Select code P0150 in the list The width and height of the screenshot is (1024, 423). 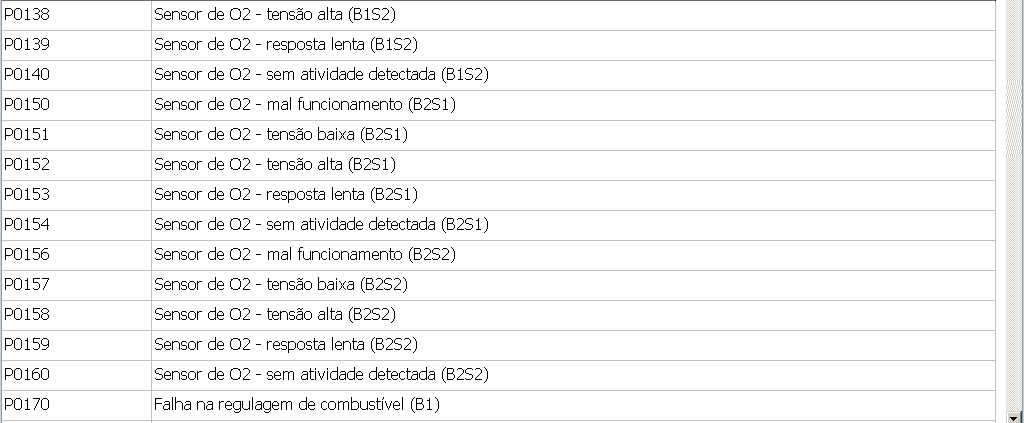27,105
